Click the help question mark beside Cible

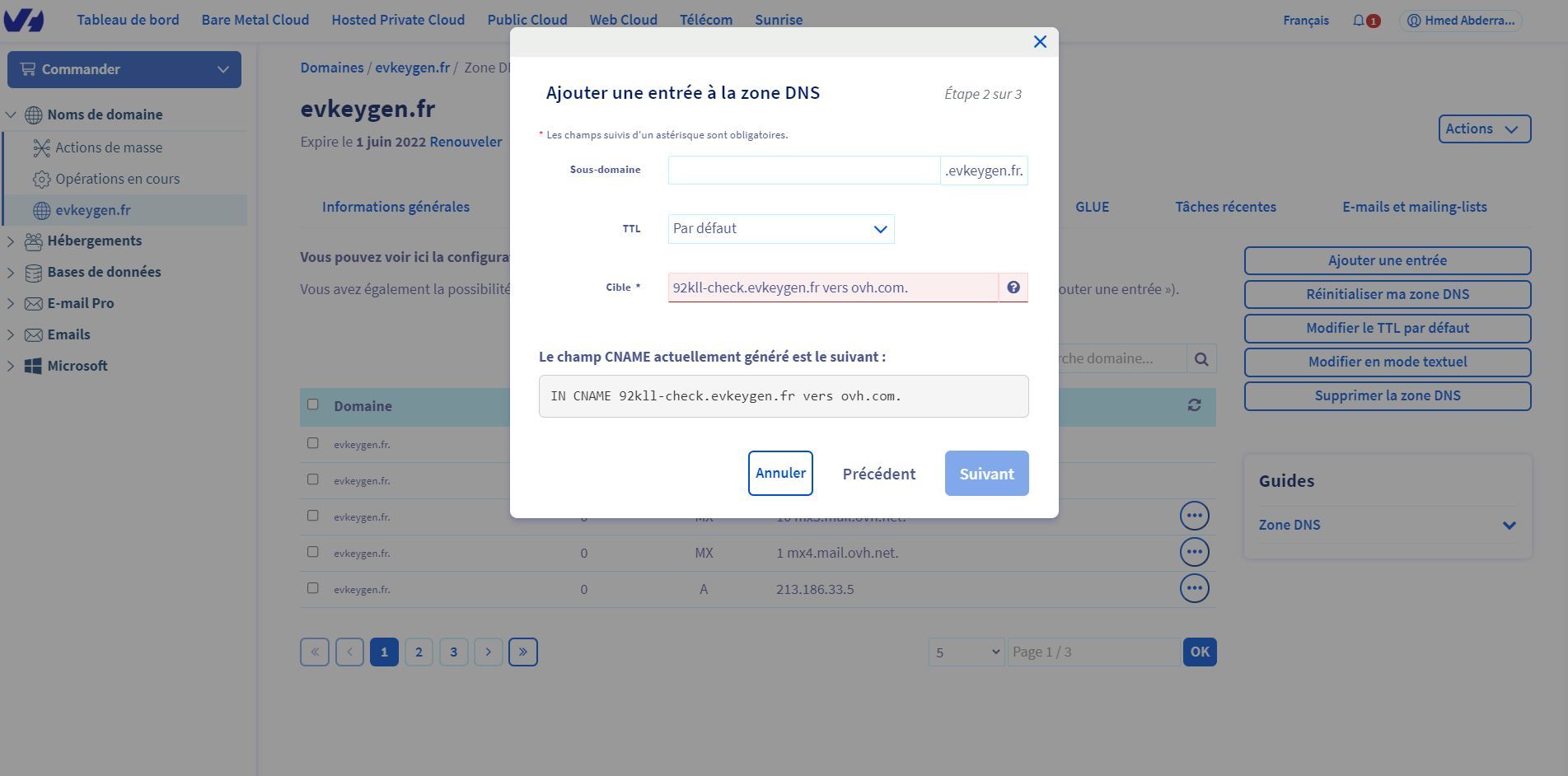[x=1013, y=287]
